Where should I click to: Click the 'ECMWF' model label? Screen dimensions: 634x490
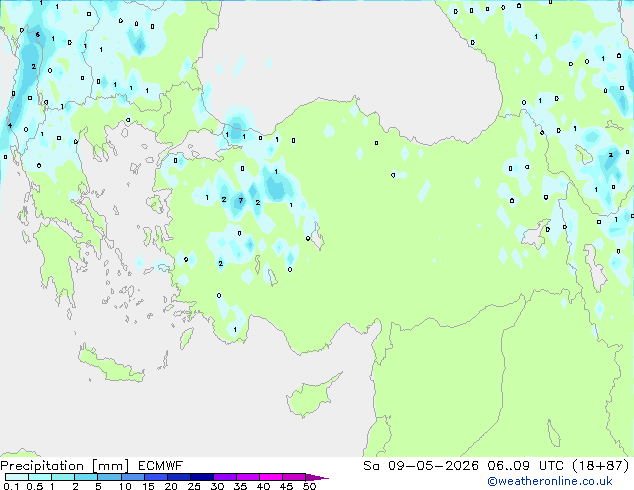(160, 466)
